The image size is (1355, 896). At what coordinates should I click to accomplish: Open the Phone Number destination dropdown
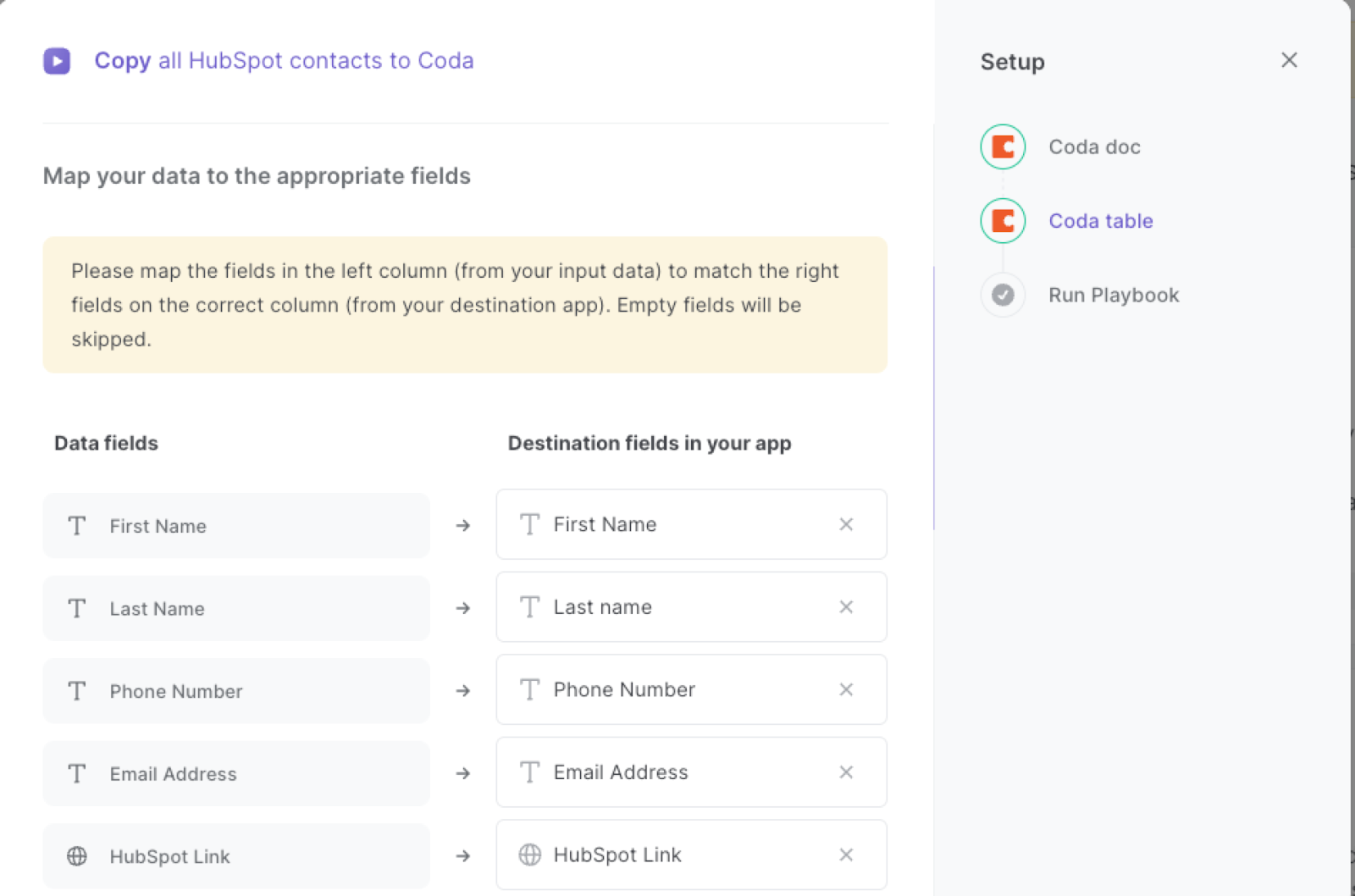(x=691, y=689)
